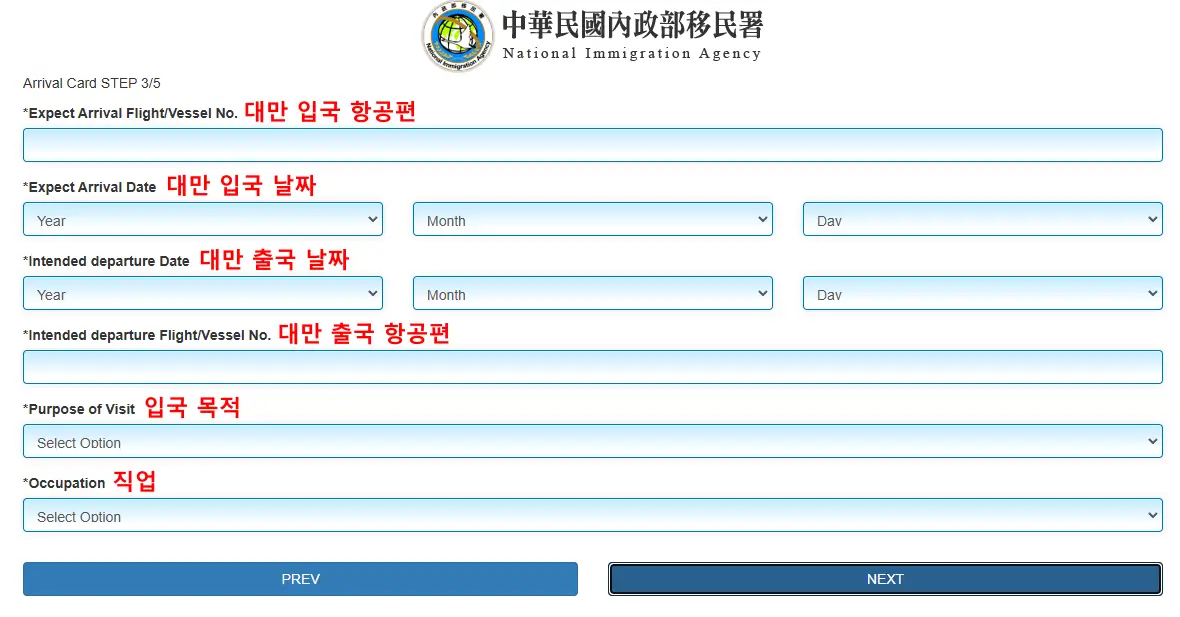Image resolution: width=1180 pixels, height=617 pixels.
Task: Click the '*Purpose of Visit' label
Action: 79,409
